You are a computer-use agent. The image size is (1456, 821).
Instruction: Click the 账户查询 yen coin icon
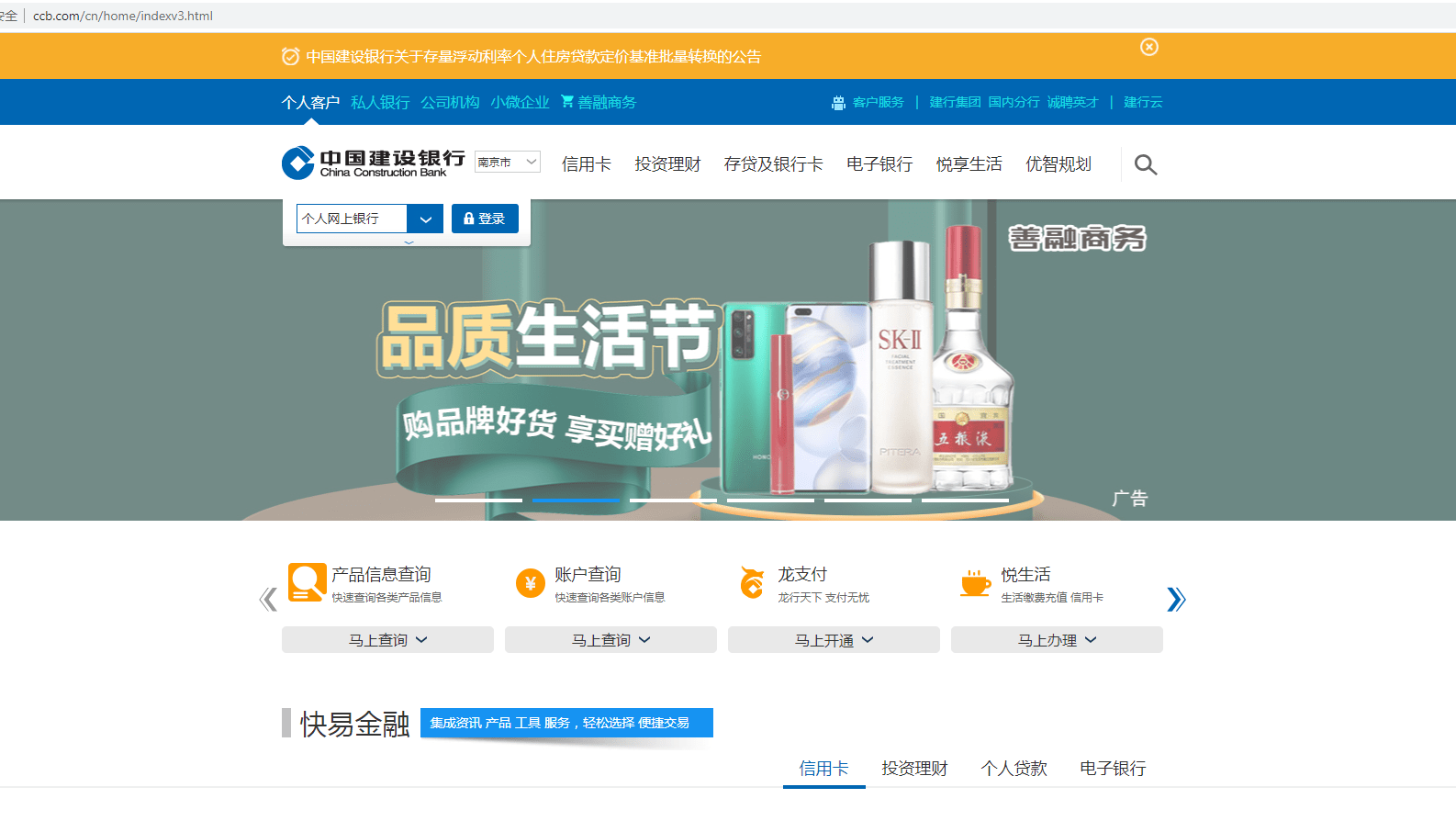click(x=531, y=583)
